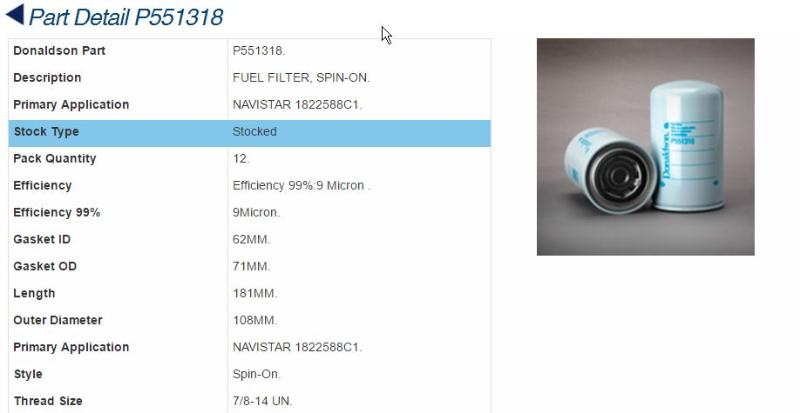The width and height of the screenshot is (800, 413).
Task: Click the Part Detail P551318 heading
Action: pyautogui.click(x=126, y=17)
